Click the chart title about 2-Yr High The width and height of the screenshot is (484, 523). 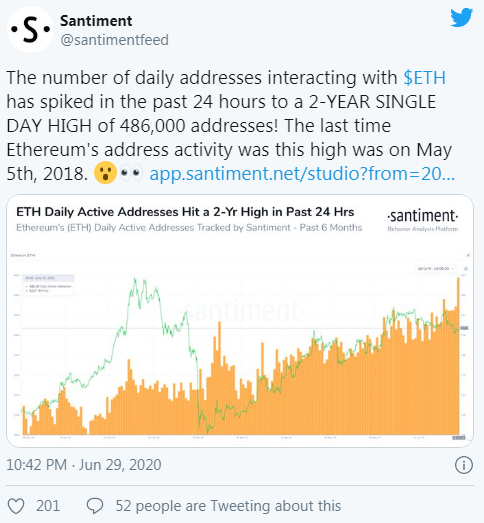[185, 212]
